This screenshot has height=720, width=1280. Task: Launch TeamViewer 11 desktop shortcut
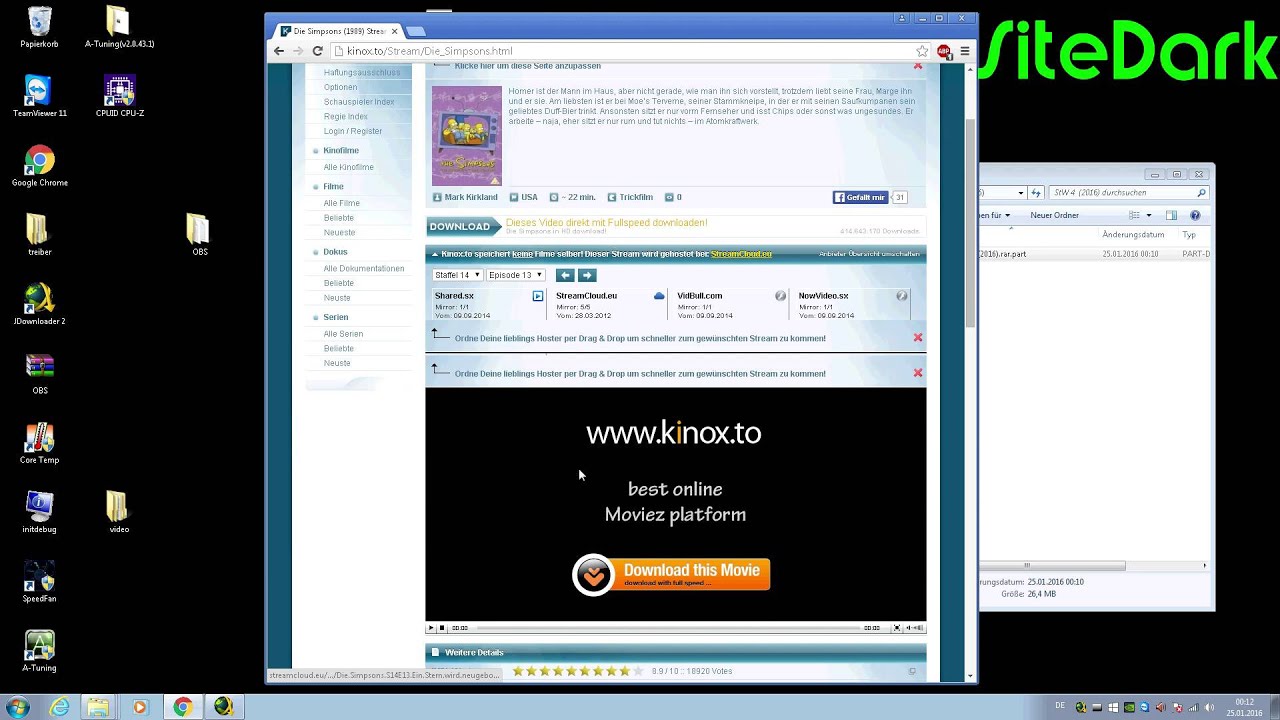coord(39,97)
